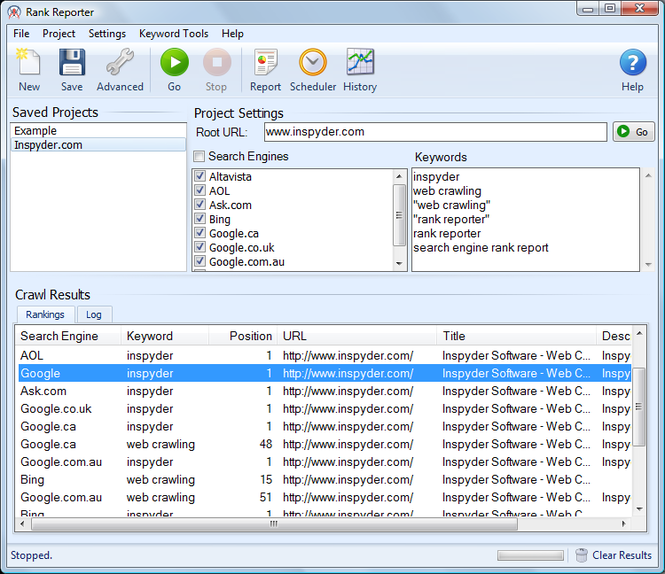Open the Report toolbar icon
The width and height of the screenshot is (665, 574).
pos(265,62)
